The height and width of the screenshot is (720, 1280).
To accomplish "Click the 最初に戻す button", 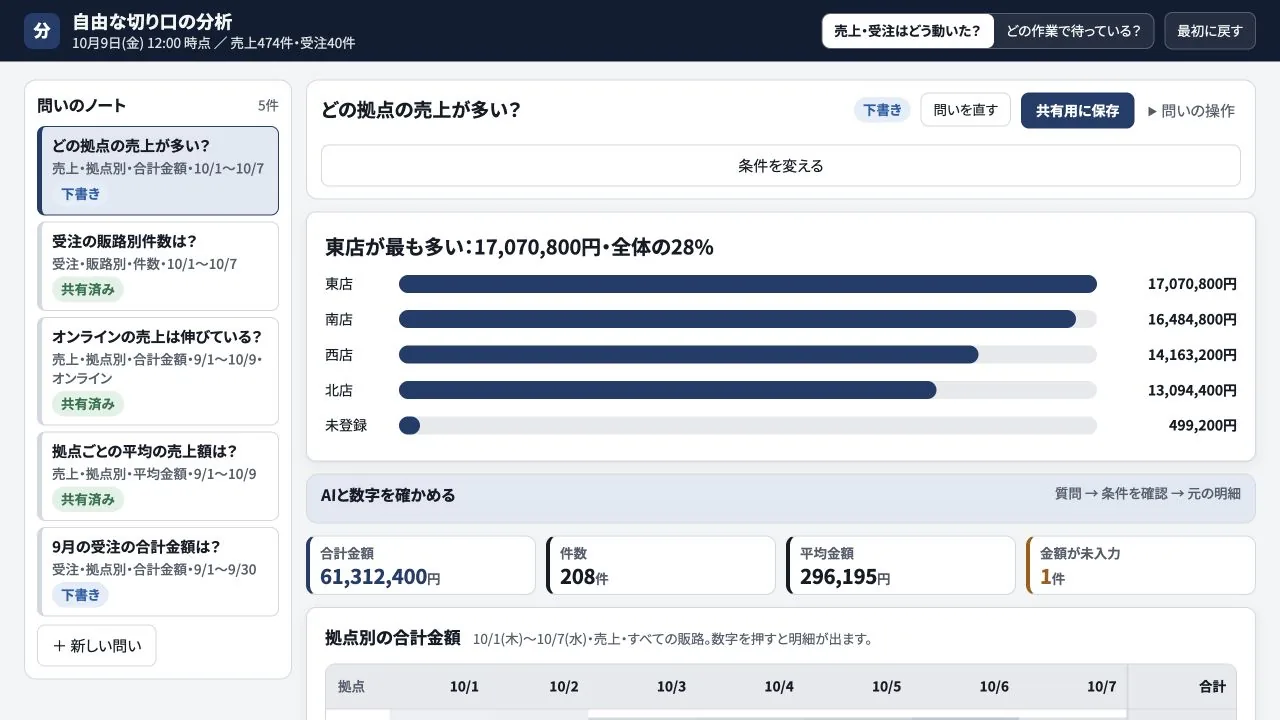I will pyautogui.click(x=1209, y=31).
